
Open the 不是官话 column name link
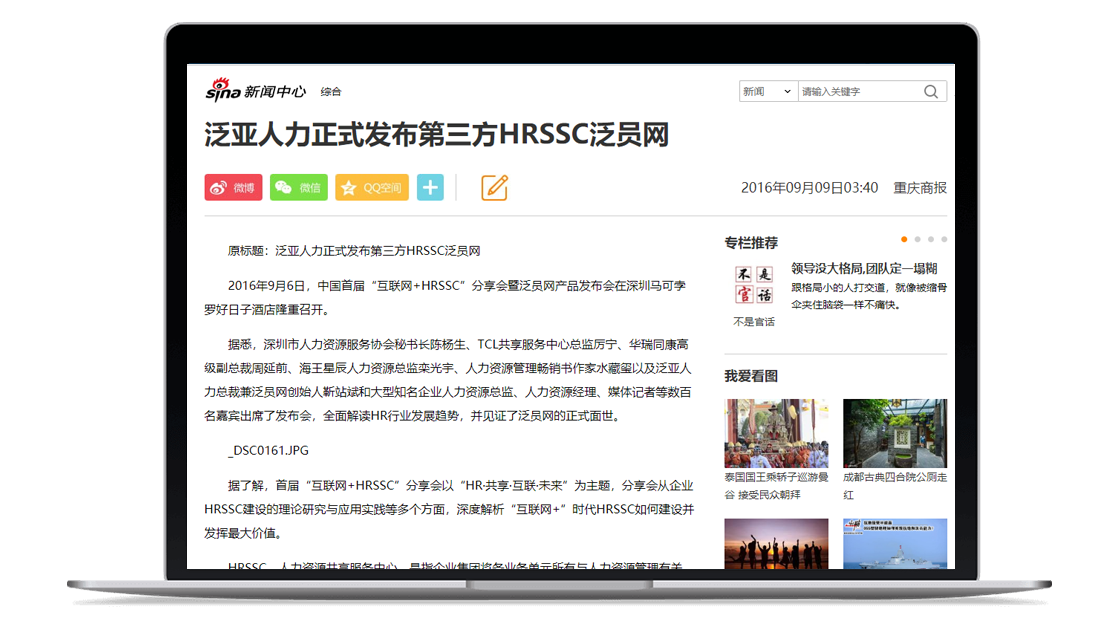[x=754, y=321]
